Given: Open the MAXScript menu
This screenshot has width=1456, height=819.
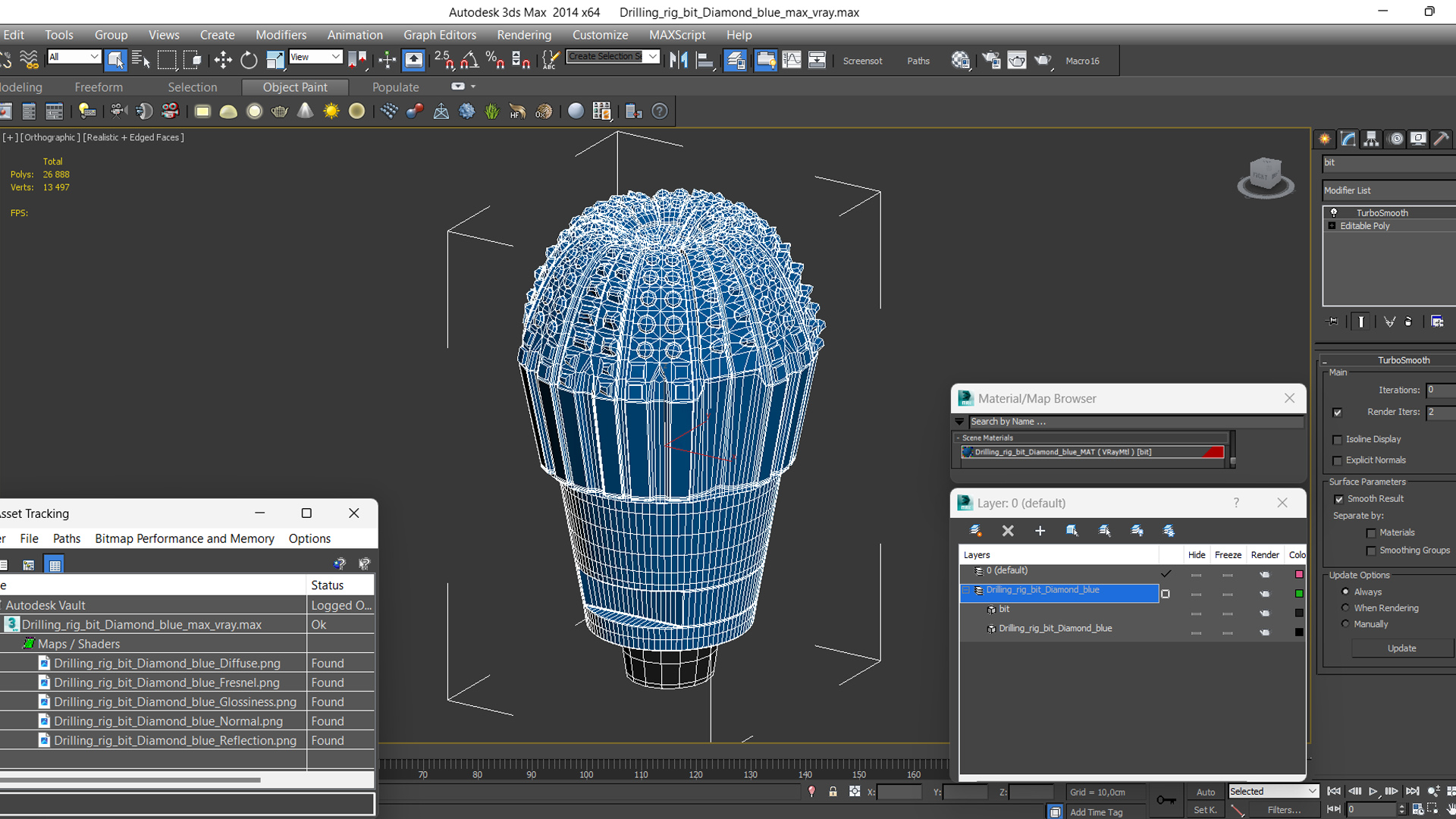Looking at the screenshot, I should click(x=677, y=35).
